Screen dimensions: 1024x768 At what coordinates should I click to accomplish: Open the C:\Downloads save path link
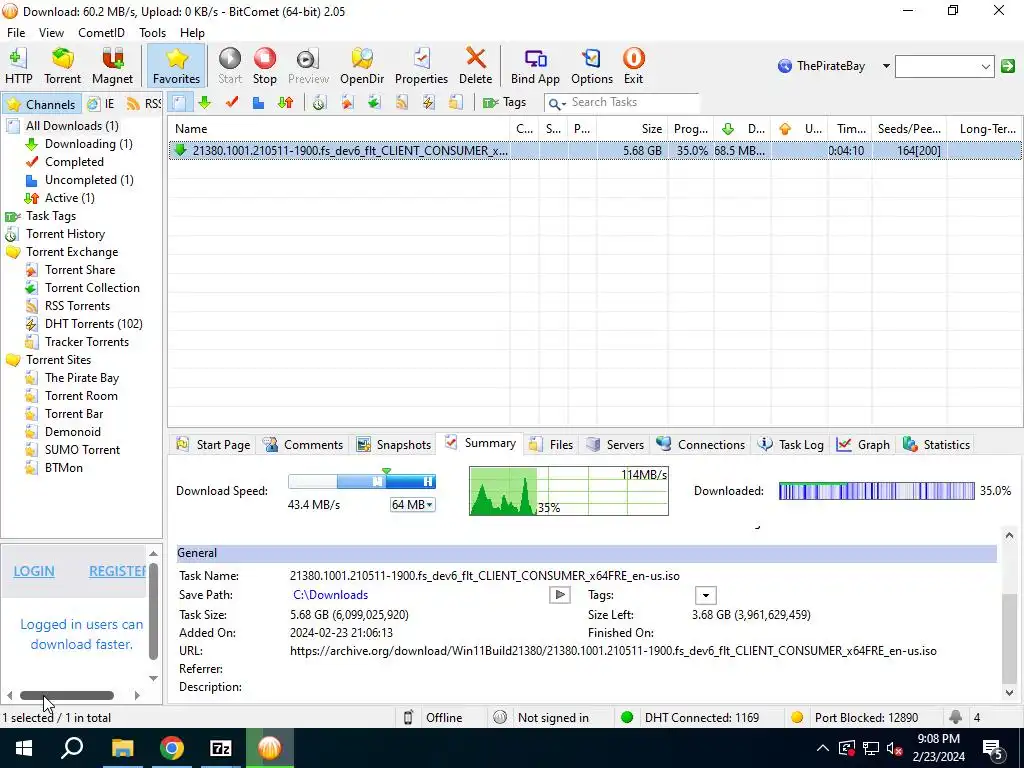tap(330, 595)
